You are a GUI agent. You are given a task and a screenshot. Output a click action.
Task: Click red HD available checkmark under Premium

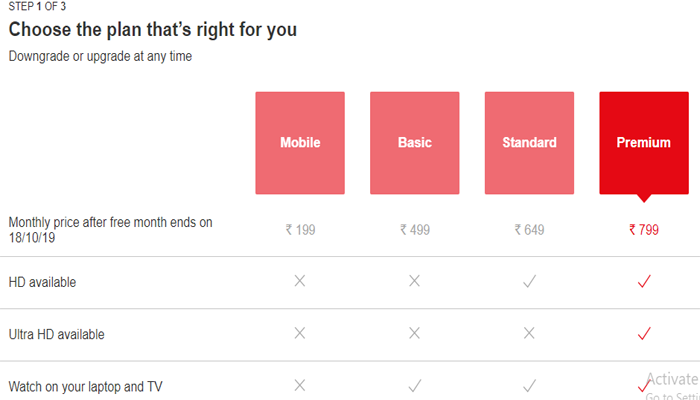pos(643,282)
